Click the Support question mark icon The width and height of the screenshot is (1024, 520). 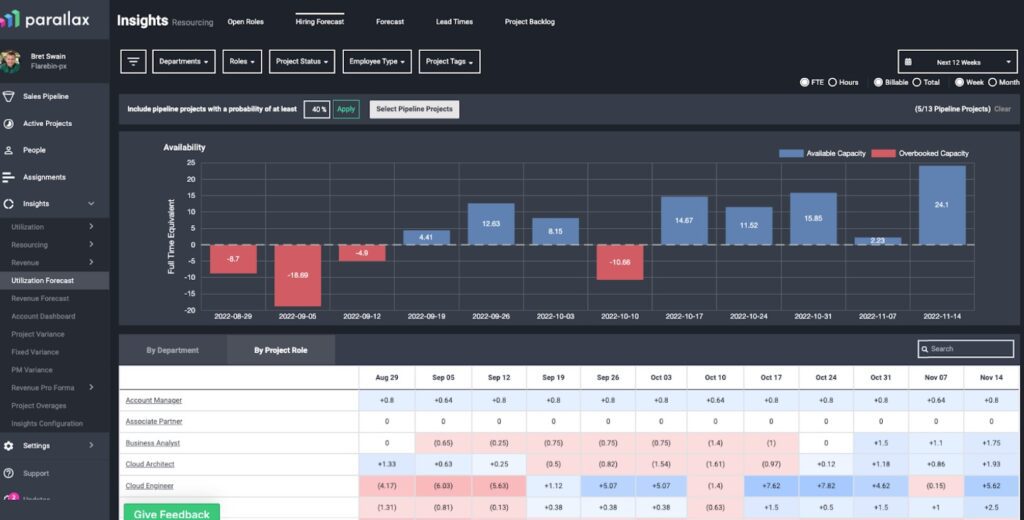click(9, 473)
